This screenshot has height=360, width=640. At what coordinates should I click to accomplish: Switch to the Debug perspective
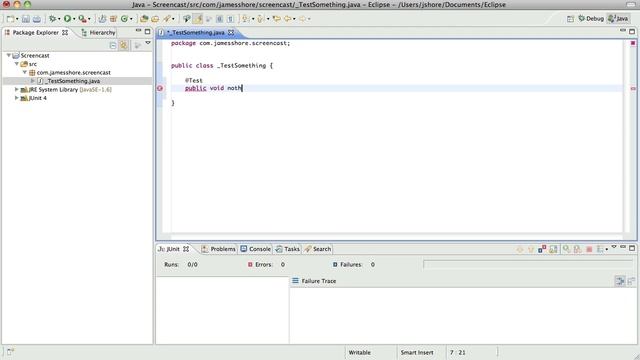(591, 19)
